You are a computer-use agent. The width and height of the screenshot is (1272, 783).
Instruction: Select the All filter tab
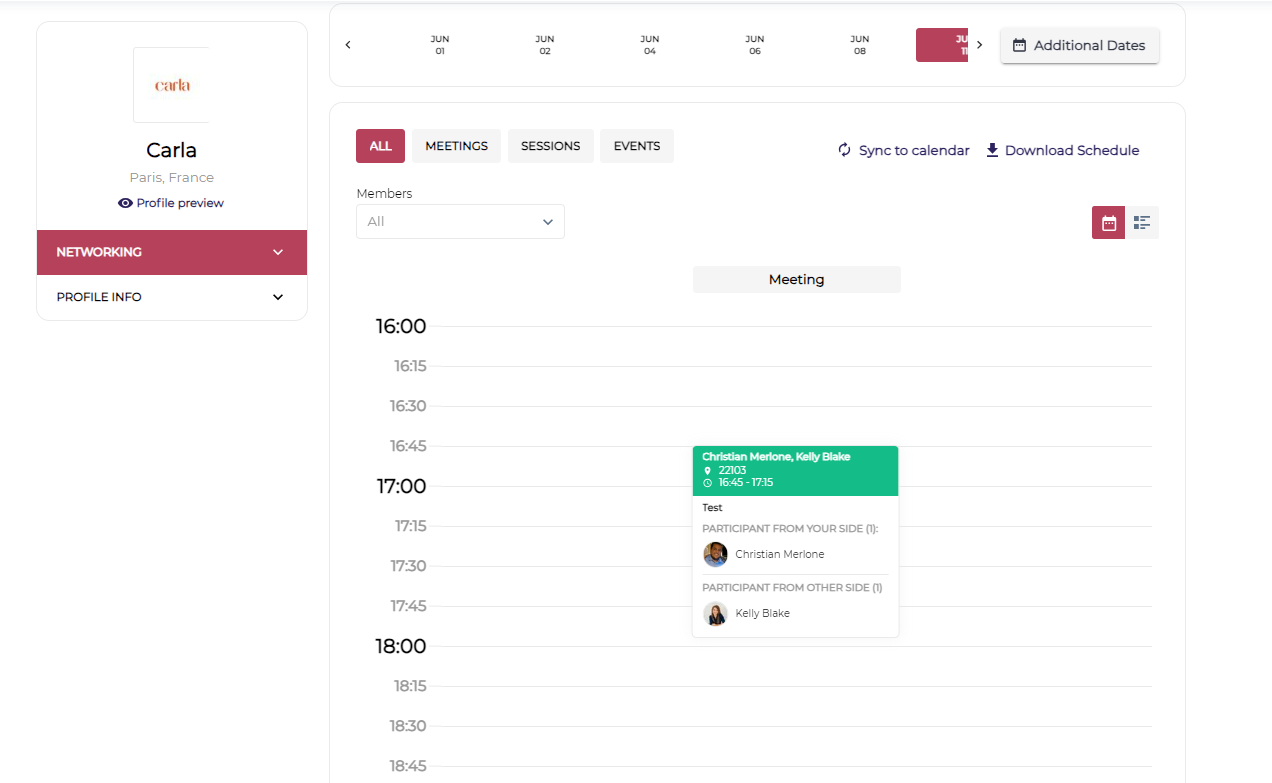(x=380, y=146)
